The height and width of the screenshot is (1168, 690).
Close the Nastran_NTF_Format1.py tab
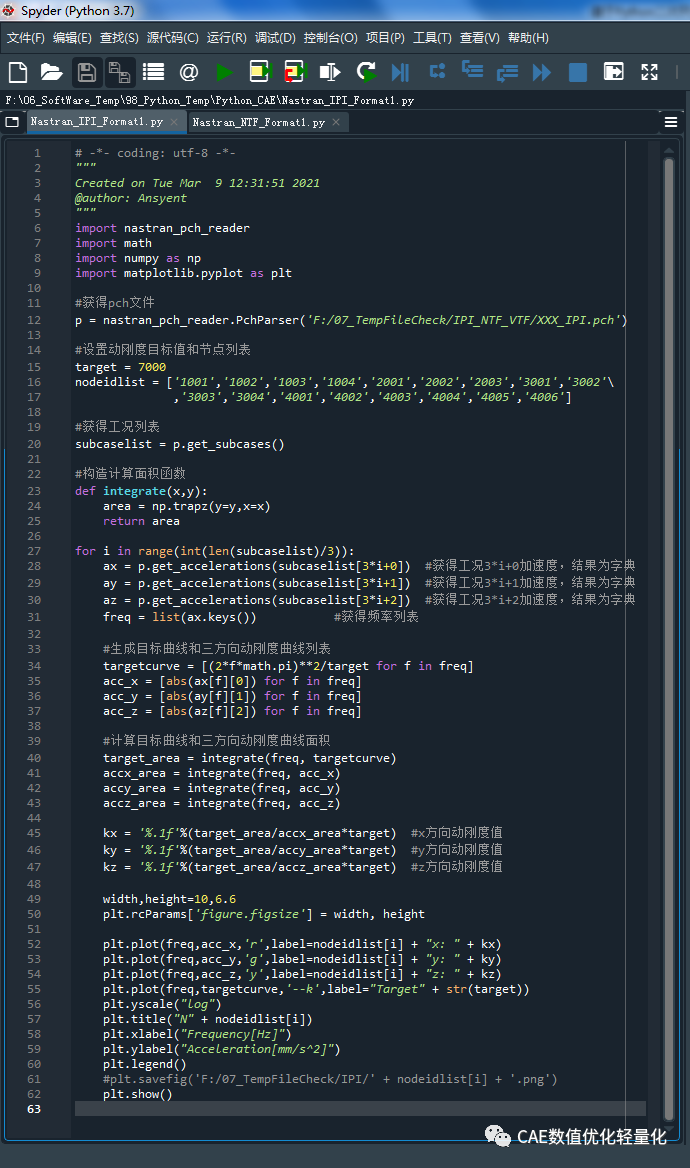coord(336,122)
